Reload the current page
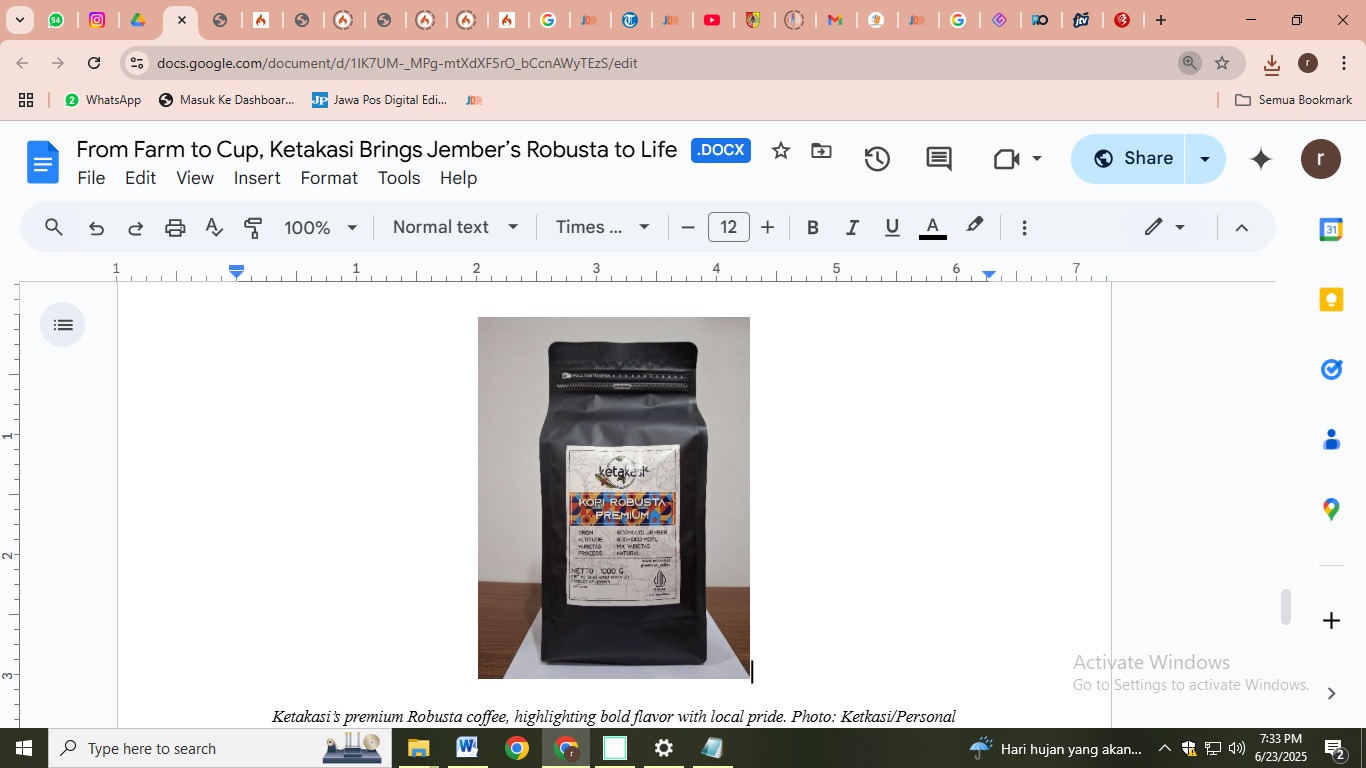This screenshot has height=768, width=1366. coord(94,63)
